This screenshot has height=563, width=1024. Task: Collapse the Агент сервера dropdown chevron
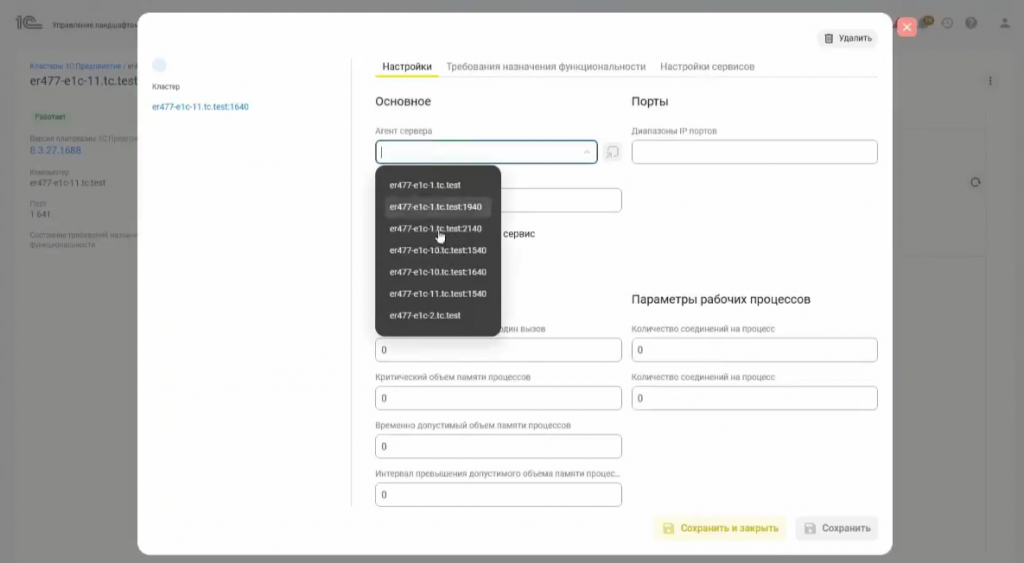pyautogui.click(x=586, y=152)
